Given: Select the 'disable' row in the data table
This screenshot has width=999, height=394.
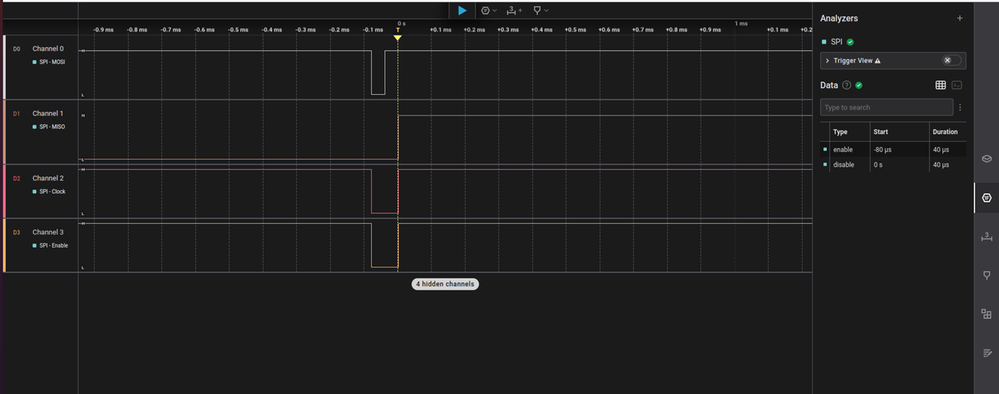Looking at the screenshot, I should point(893,164).
